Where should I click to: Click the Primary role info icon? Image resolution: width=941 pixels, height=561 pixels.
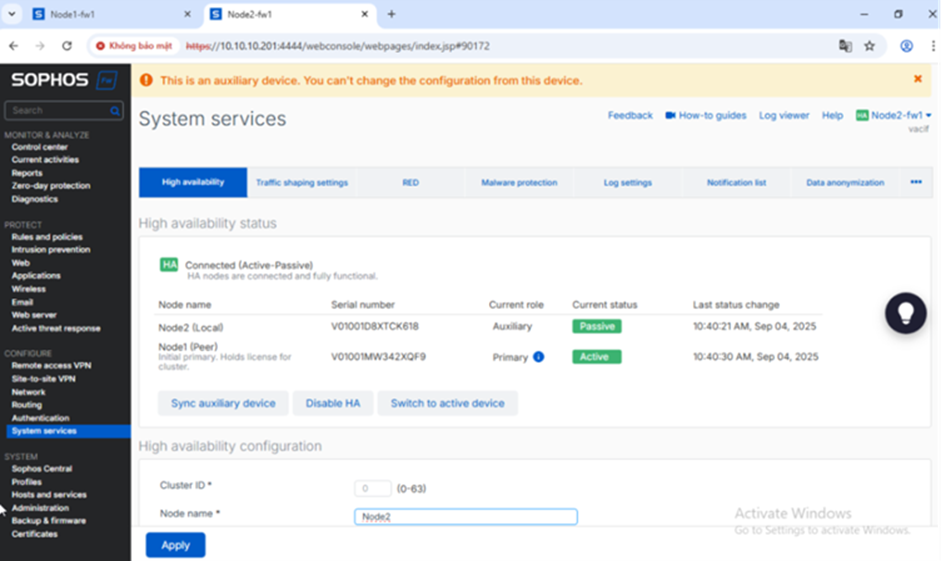pyautogui.click(x=538, y=357)
